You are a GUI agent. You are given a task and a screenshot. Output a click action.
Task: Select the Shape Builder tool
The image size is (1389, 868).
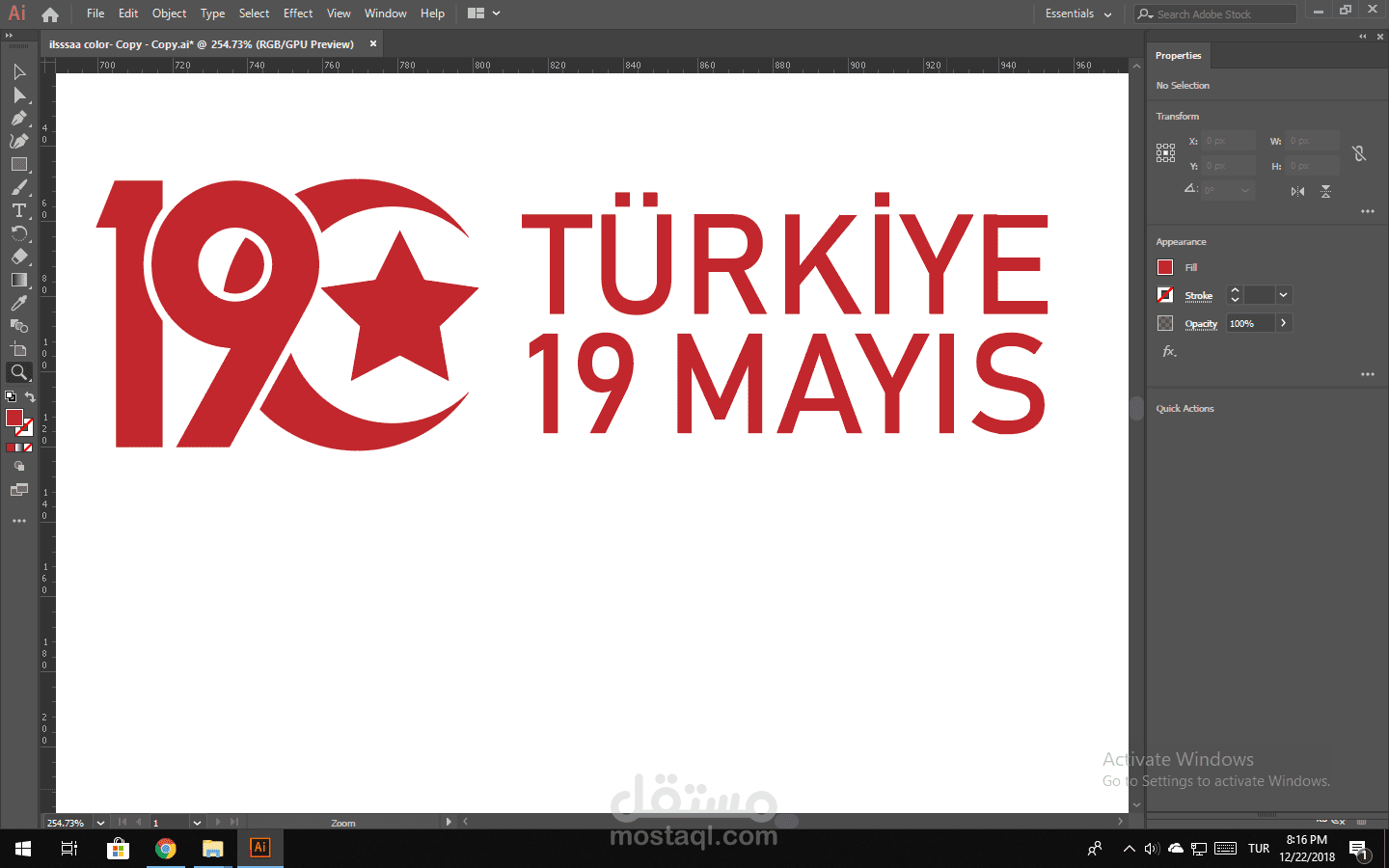19,327
